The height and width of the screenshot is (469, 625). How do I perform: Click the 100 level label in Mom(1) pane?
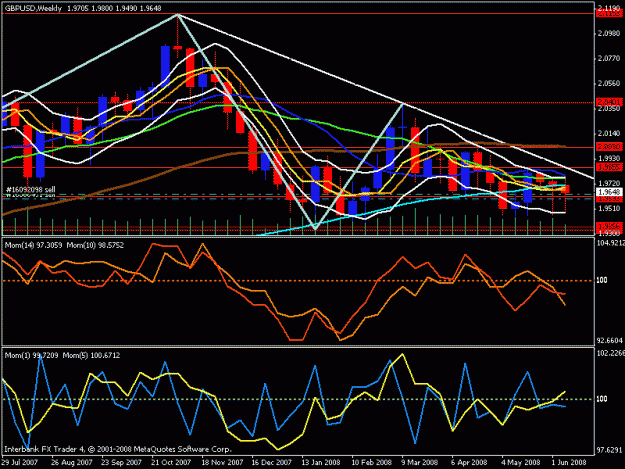[602, 399]
